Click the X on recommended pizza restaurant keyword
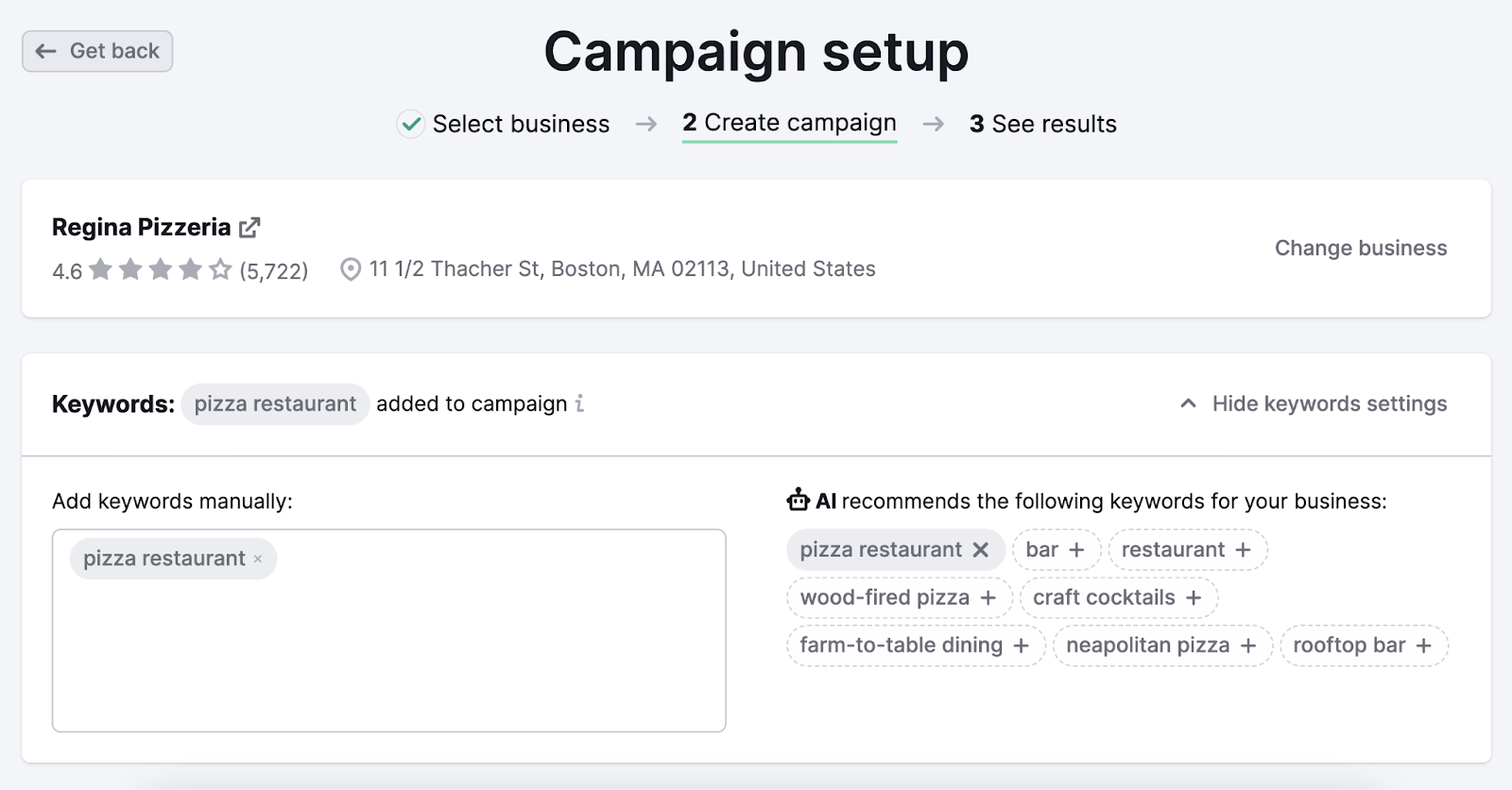 983,549
